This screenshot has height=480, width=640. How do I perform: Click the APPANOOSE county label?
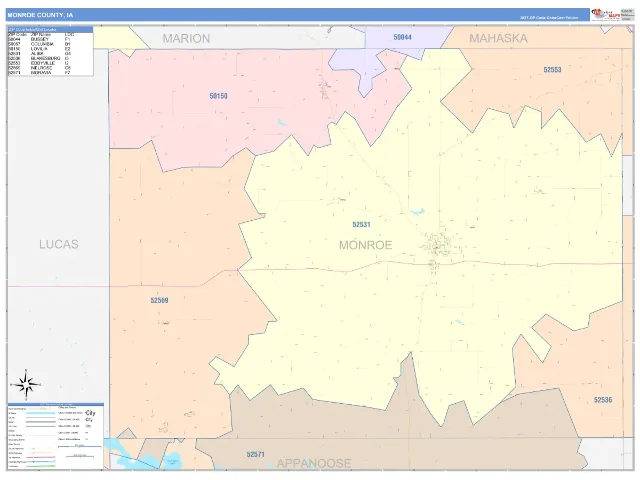314,463
